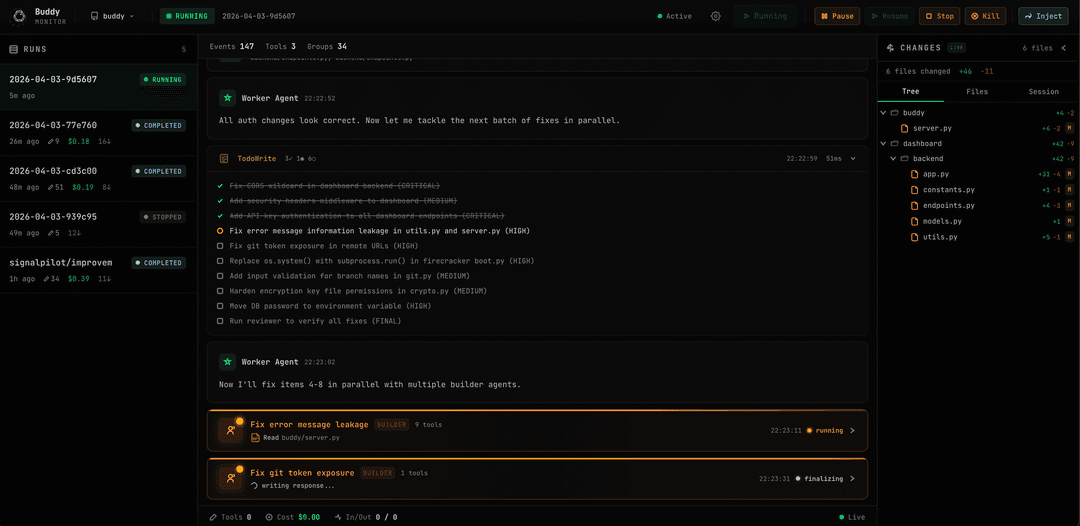
Task: Collapse the buddy folder tree arrow
Action: click(x=884, y=112)
